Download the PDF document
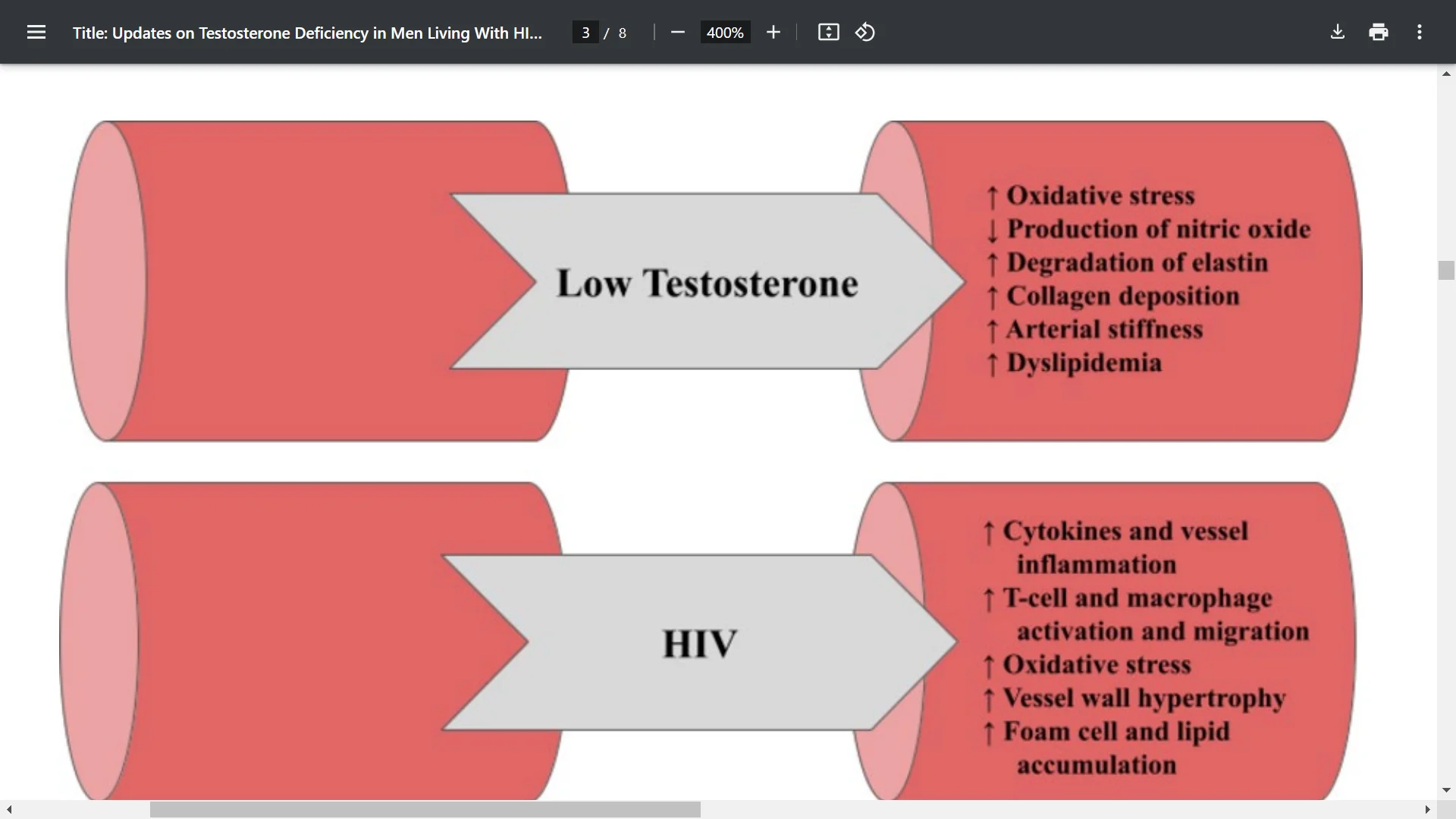Screen dimensions: 1456x819 coord(1338,32)
